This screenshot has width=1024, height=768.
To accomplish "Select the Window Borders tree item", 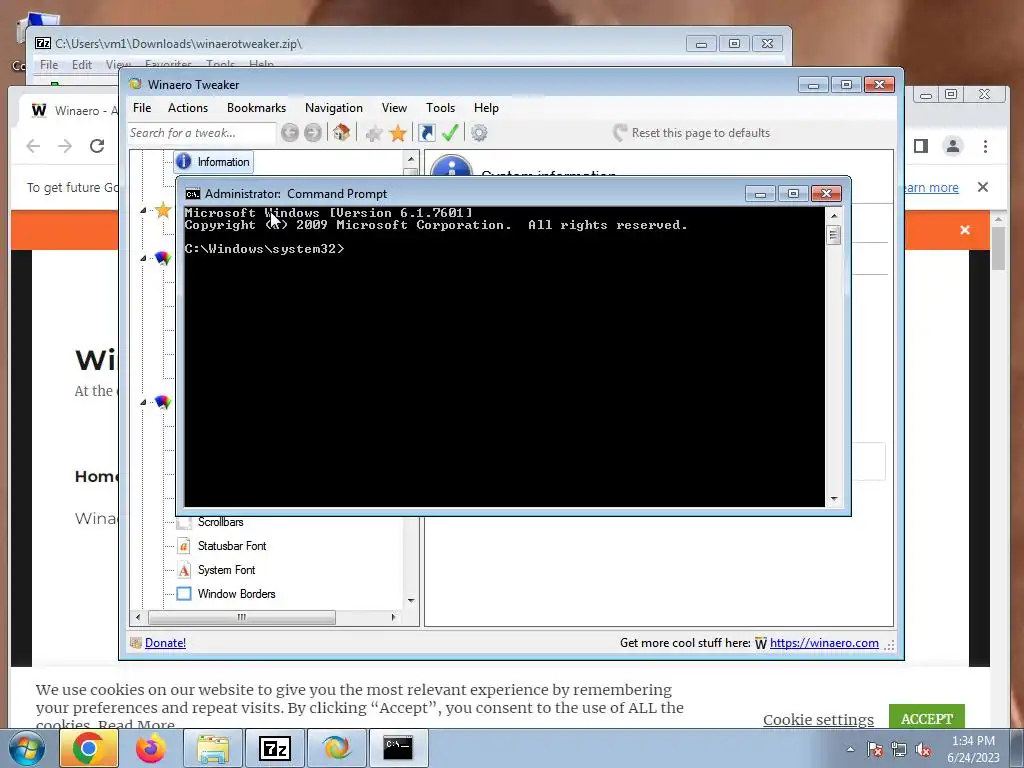I will (x=236, y=594).
